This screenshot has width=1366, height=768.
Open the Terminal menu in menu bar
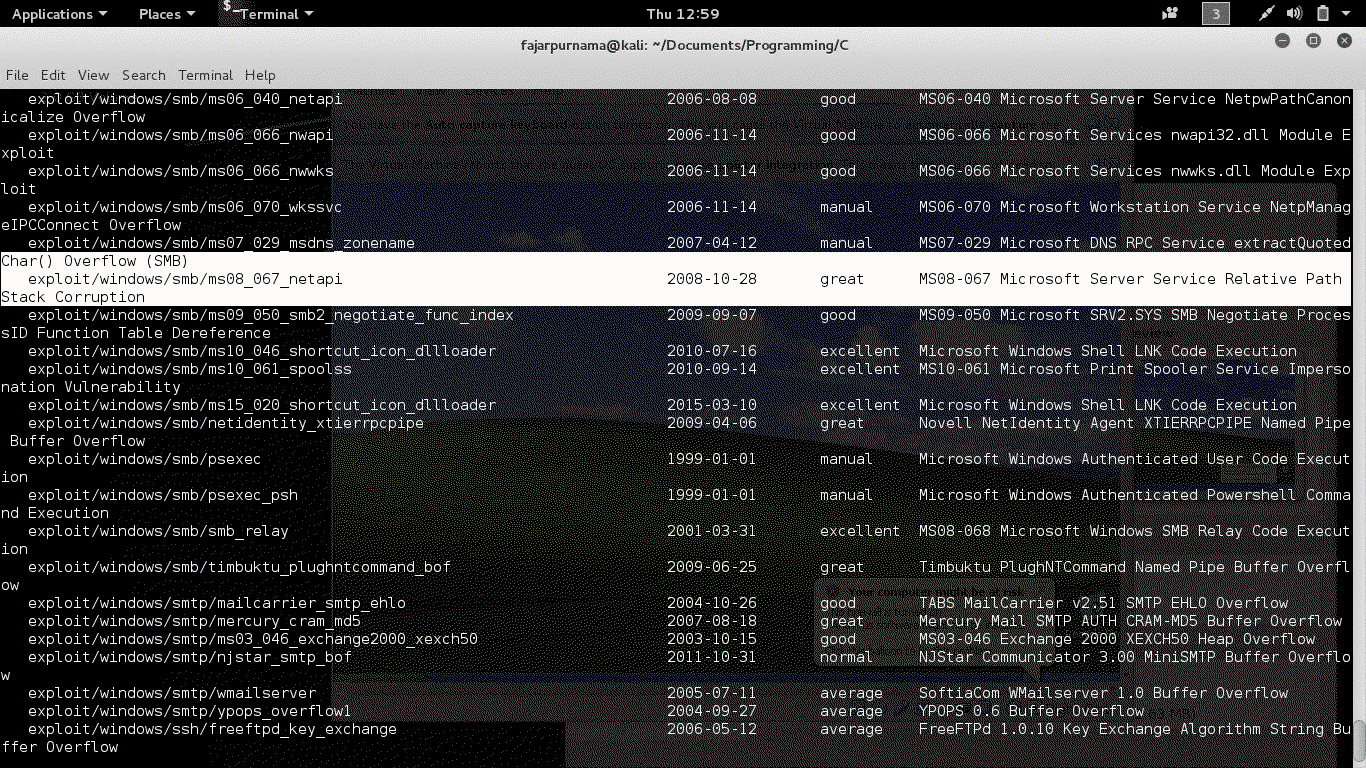click(205, 75)
